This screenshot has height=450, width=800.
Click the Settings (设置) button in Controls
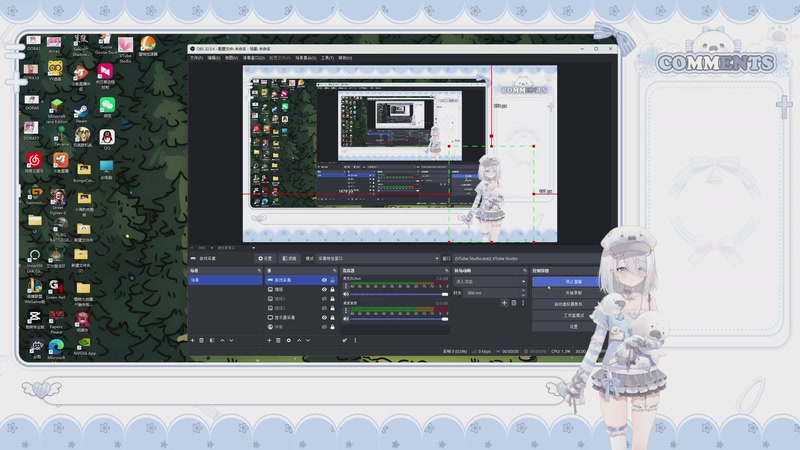[x=565, y=327]
